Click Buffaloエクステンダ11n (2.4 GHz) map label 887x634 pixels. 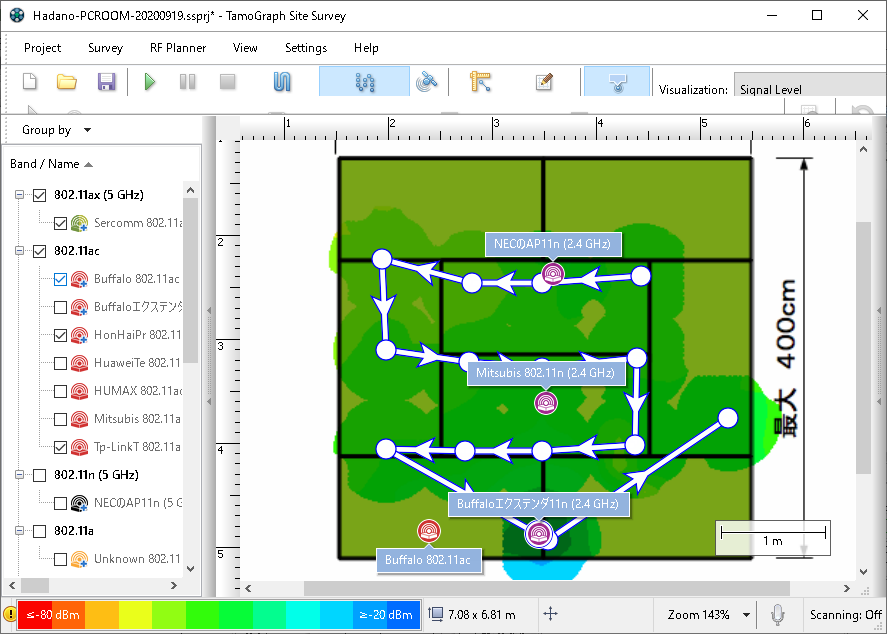(539, 504)
